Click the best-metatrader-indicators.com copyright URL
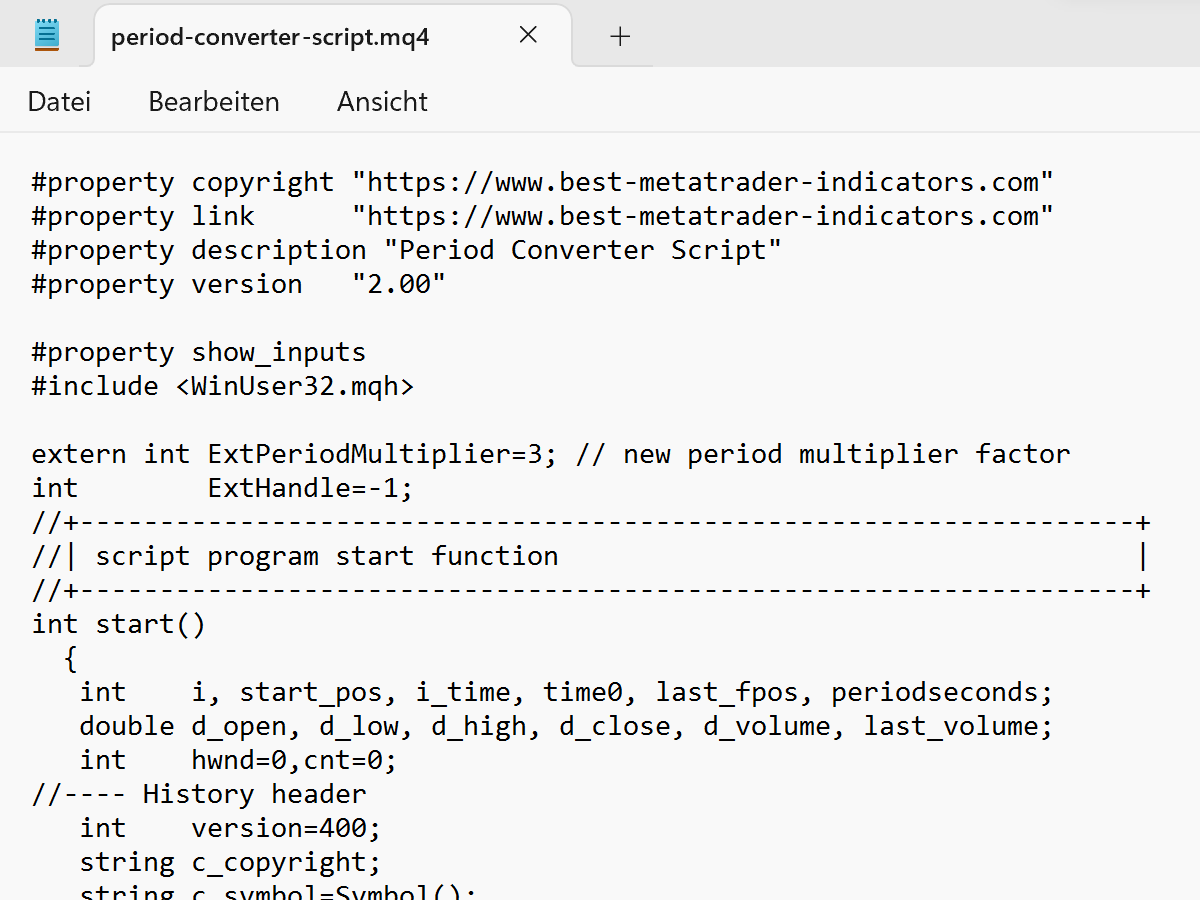 click(700, 181)
